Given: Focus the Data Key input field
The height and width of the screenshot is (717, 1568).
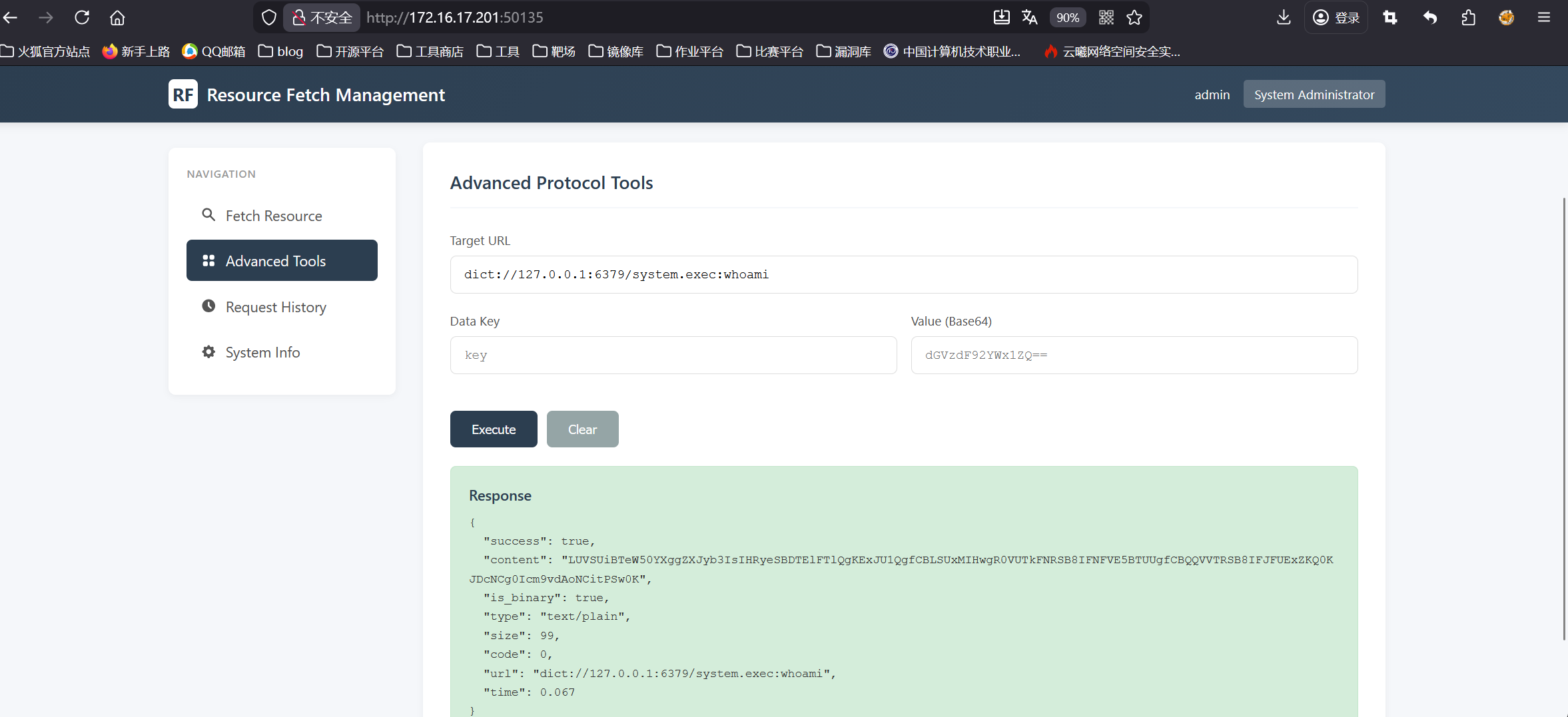Looking at the screenshot, I should 673,355.
